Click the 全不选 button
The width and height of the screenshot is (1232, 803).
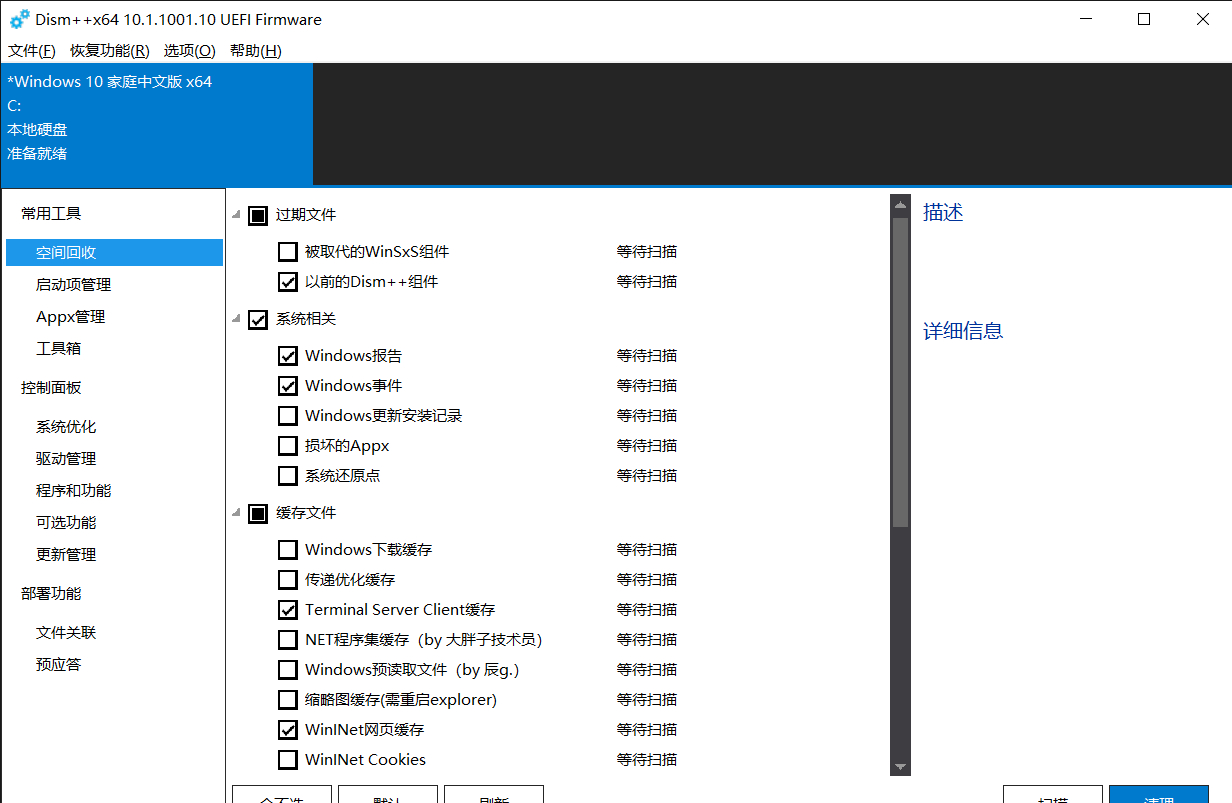[281, 797]
